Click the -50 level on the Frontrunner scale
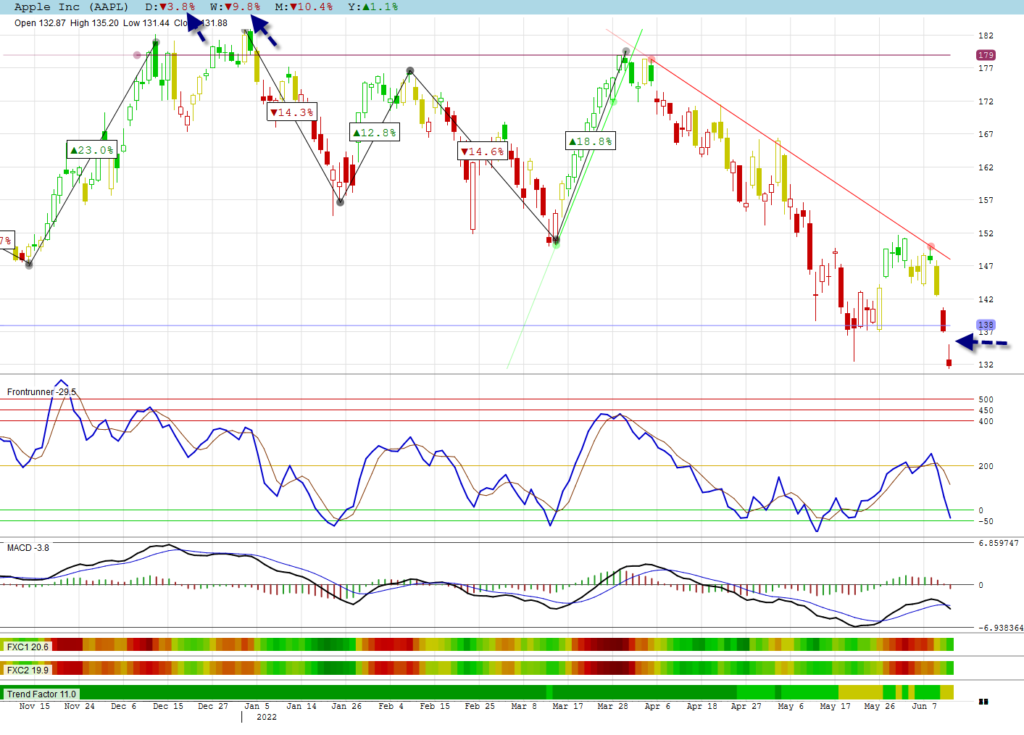This screenshot has width=1024, height=735. click(x=985, y=521)
